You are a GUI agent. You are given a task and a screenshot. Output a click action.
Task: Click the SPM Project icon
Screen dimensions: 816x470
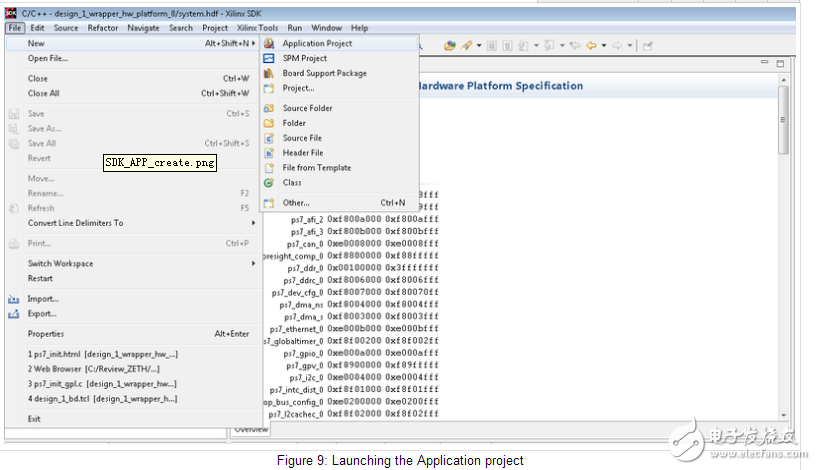click(269, 59)
